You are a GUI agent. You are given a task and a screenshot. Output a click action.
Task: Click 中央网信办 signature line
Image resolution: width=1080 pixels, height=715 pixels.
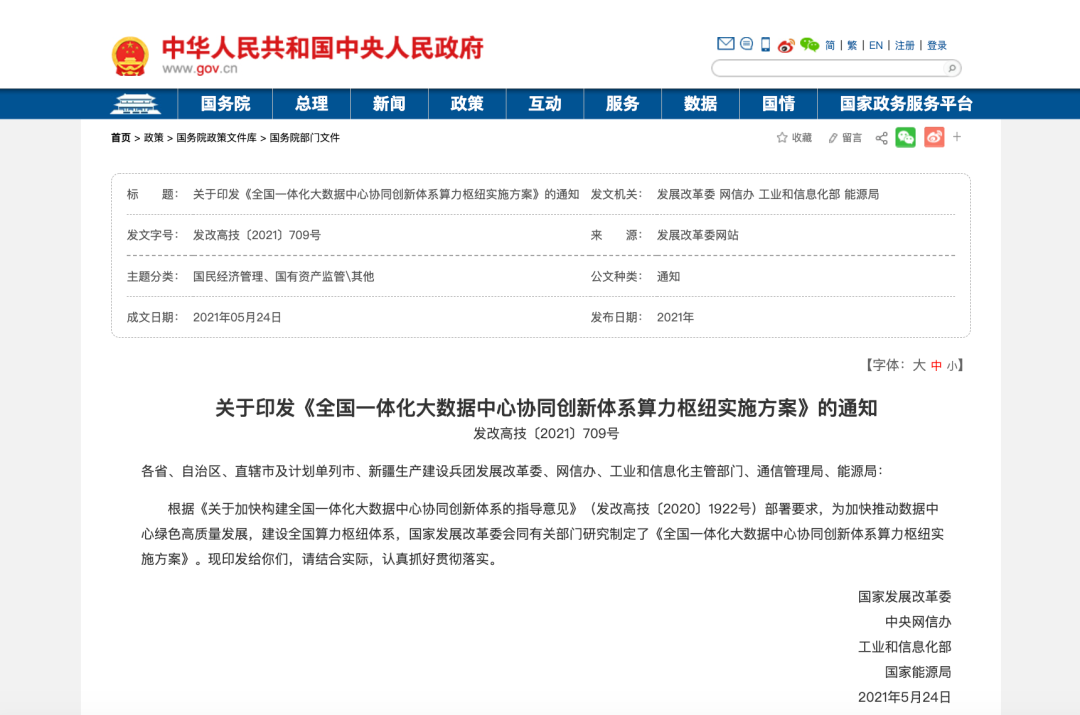click(x=917, y=622)
